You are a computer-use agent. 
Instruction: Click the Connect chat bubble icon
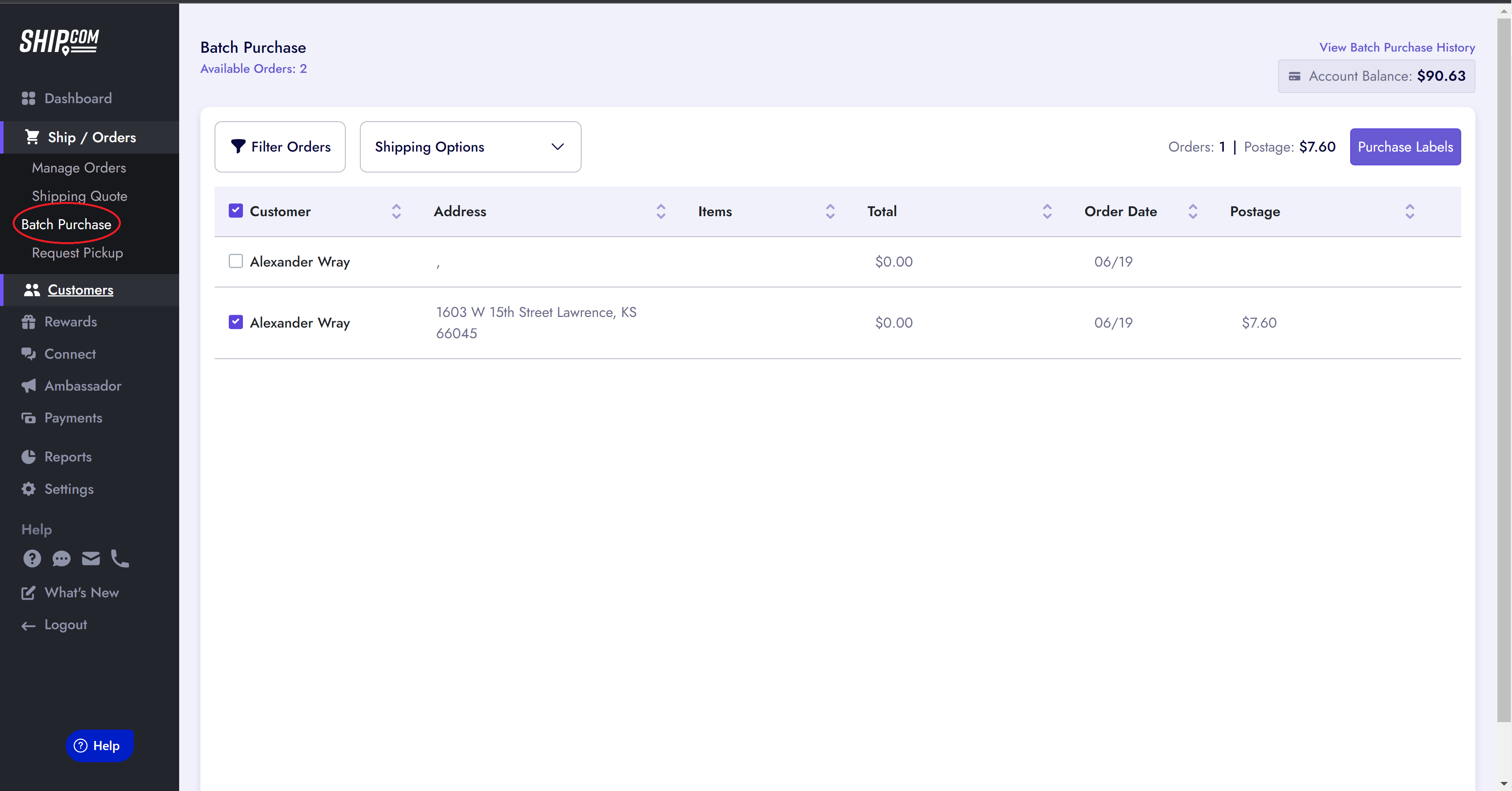coord(29,354)
